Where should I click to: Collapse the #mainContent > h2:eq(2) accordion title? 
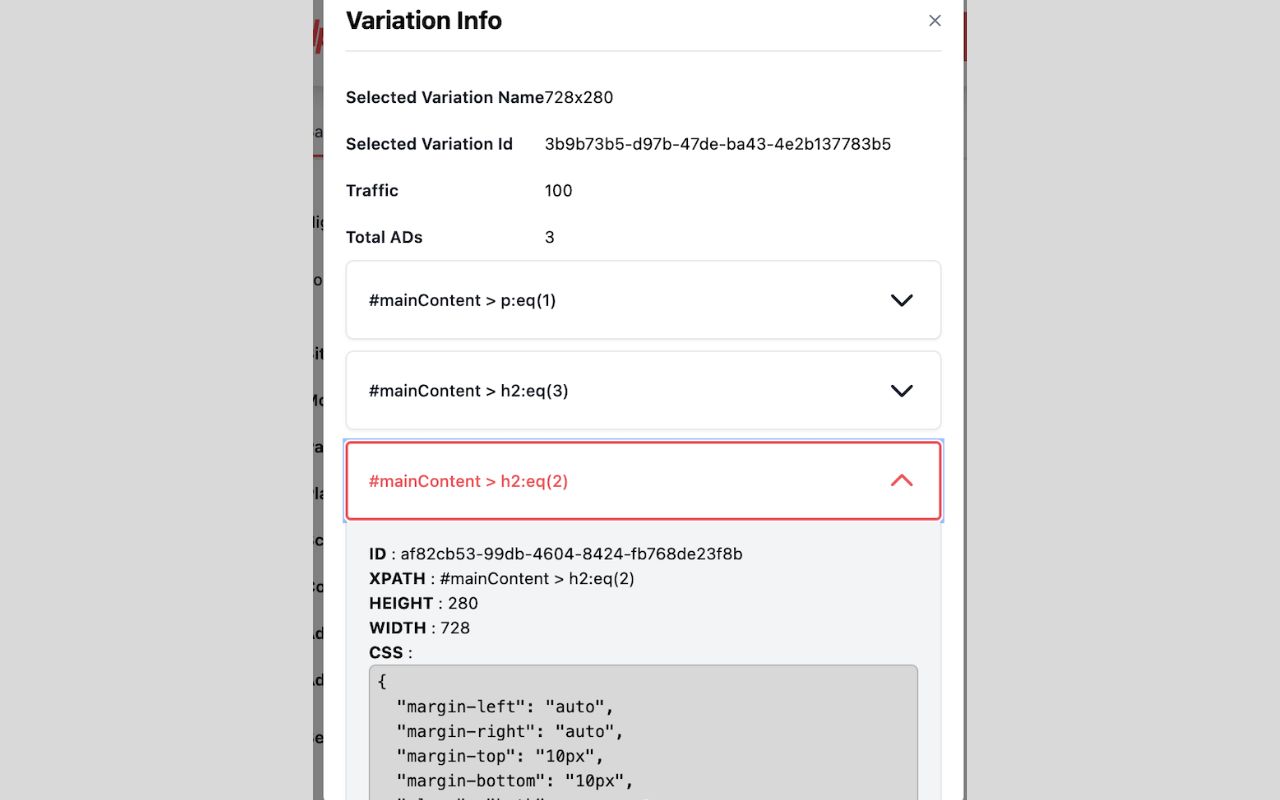pyautogui.click(x=468, y=481)
